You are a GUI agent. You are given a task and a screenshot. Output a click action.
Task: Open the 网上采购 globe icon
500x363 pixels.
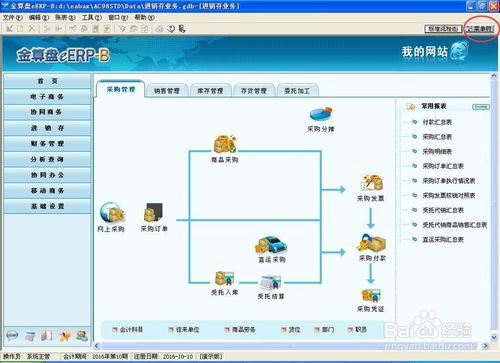(112, 212)
